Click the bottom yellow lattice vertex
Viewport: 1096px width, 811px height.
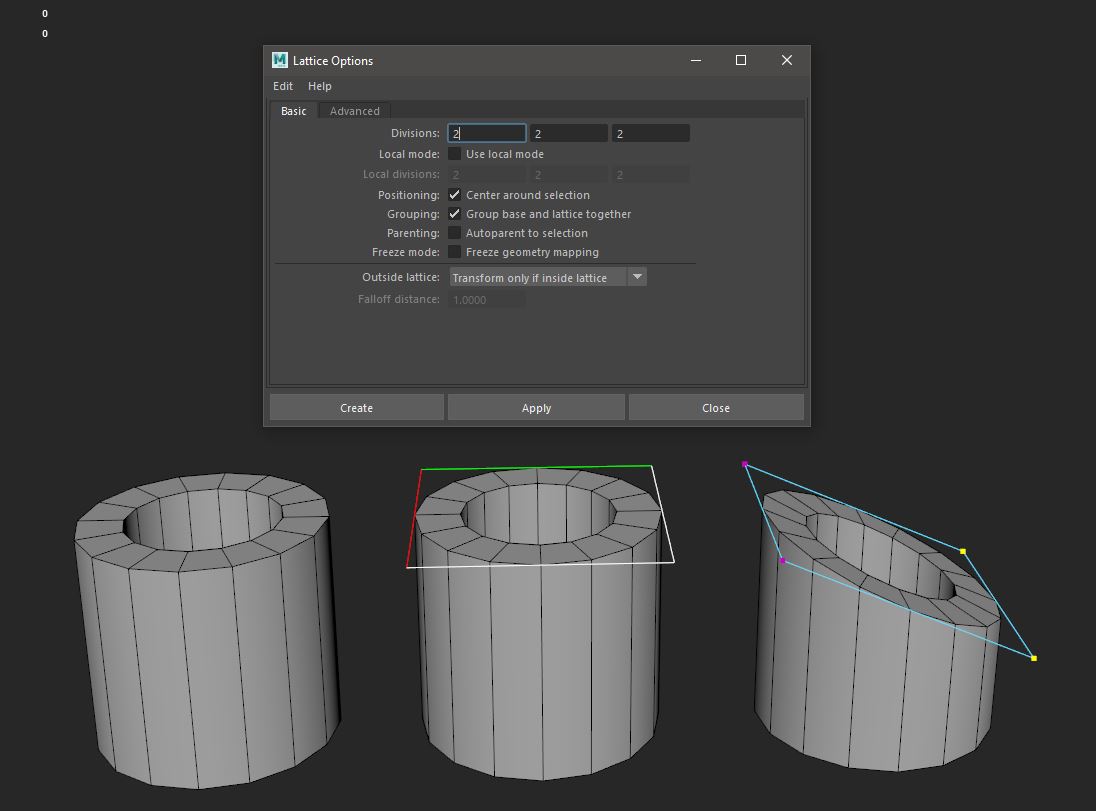(x=1033, y=658)
